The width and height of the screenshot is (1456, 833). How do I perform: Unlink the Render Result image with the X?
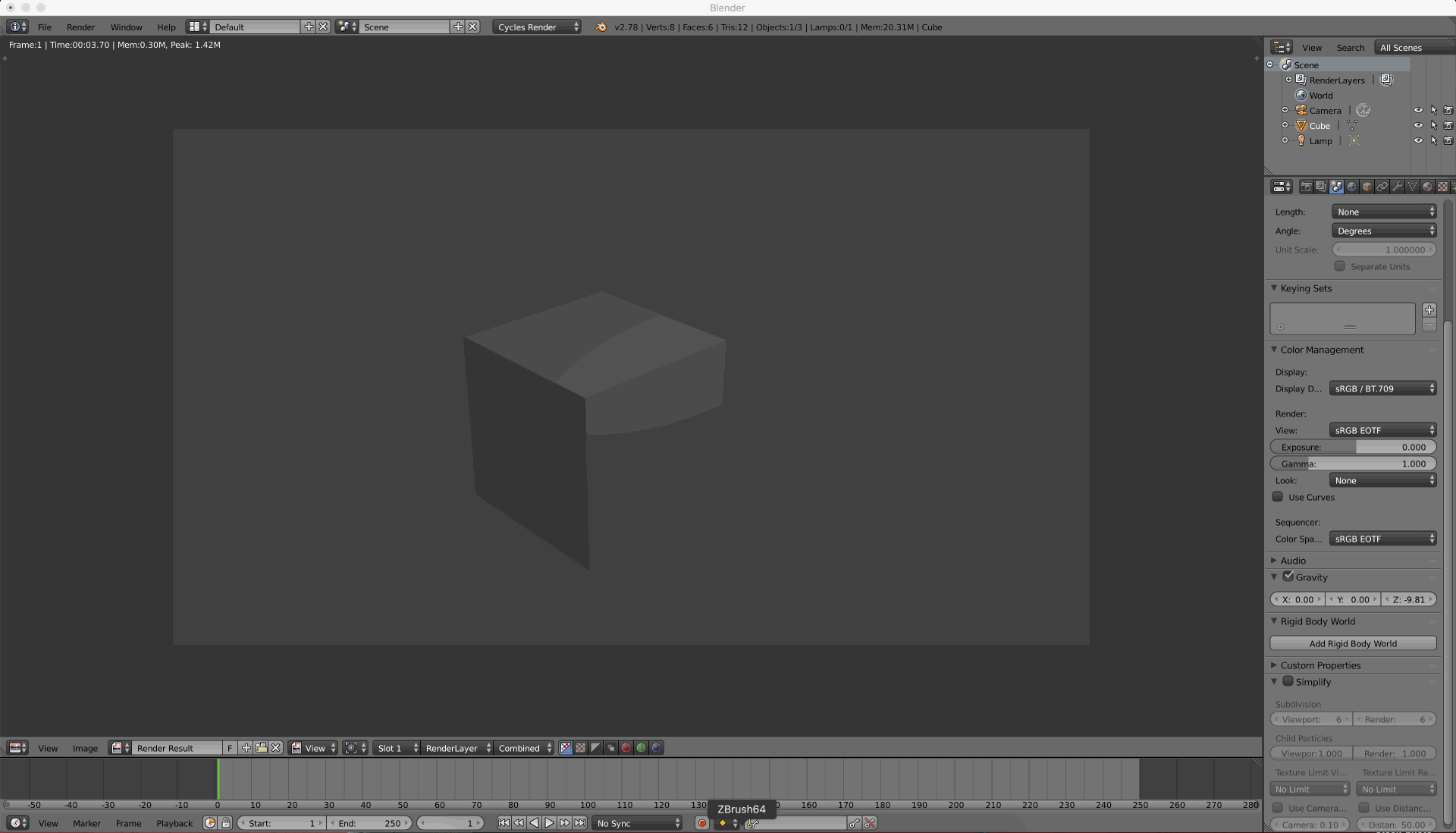276,748
